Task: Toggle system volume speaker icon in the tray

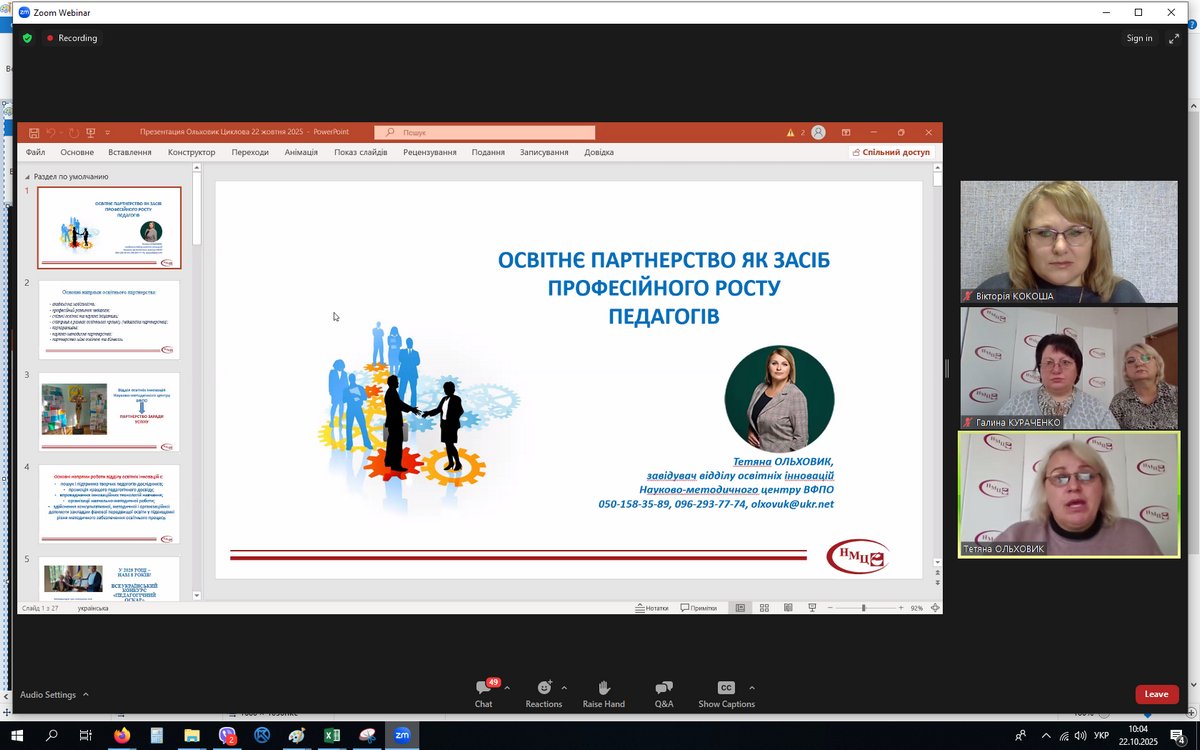Action: 1080,736
